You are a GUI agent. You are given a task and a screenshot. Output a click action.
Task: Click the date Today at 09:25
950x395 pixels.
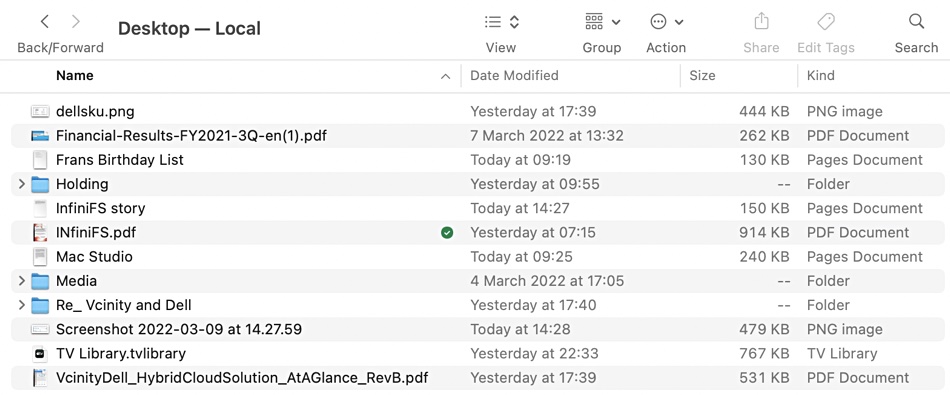[x=521, y=257]
